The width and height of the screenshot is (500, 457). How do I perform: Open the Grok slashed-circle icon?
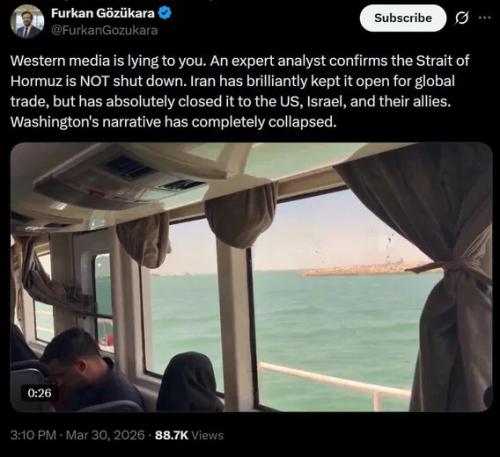pos(462,18)
